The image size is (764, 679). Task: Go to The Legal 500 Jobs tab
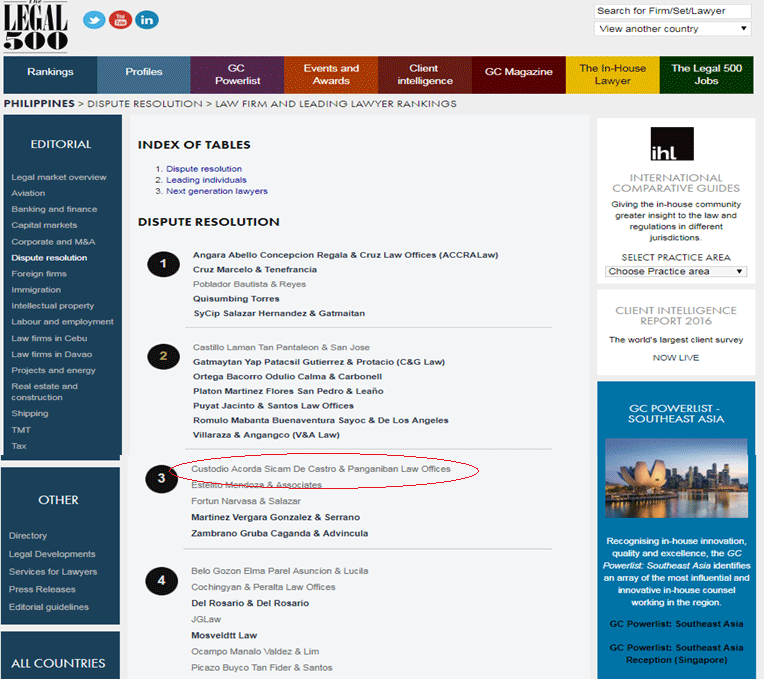(706, 74)
